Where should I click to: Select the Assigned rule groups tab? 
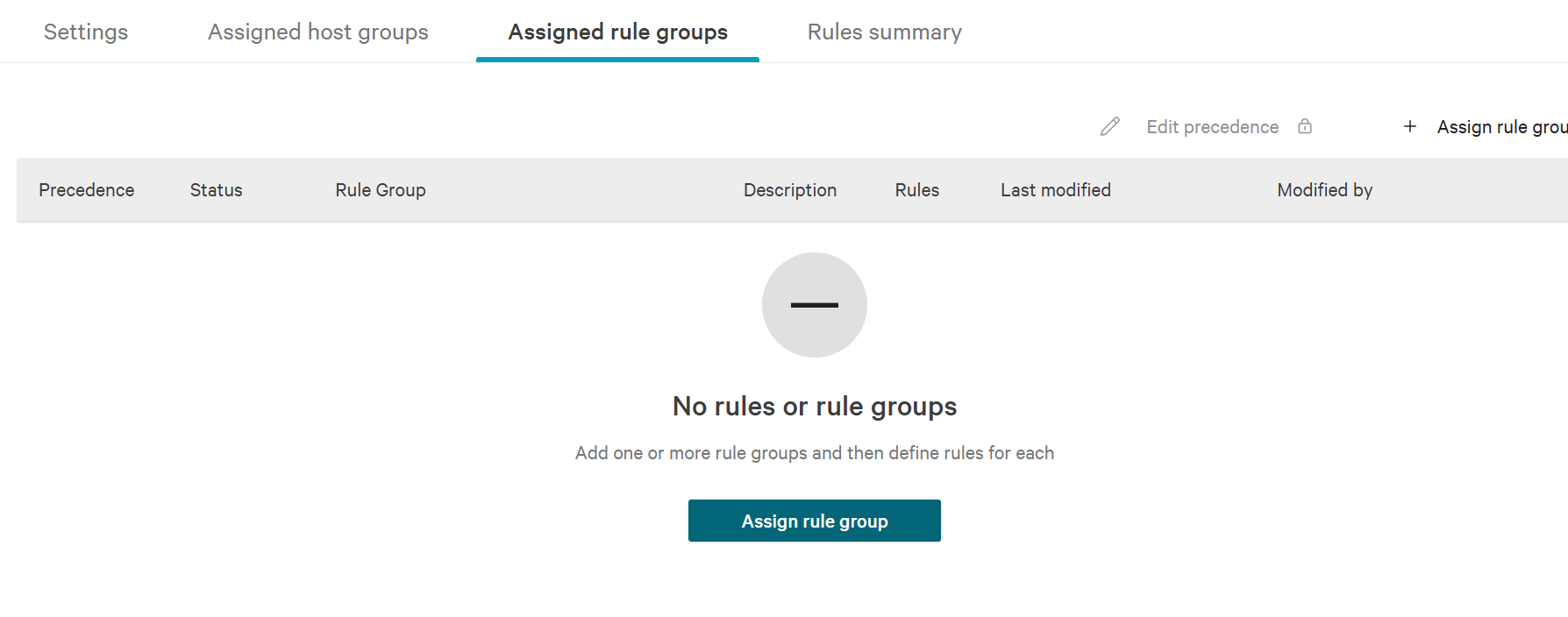[617, 32]
